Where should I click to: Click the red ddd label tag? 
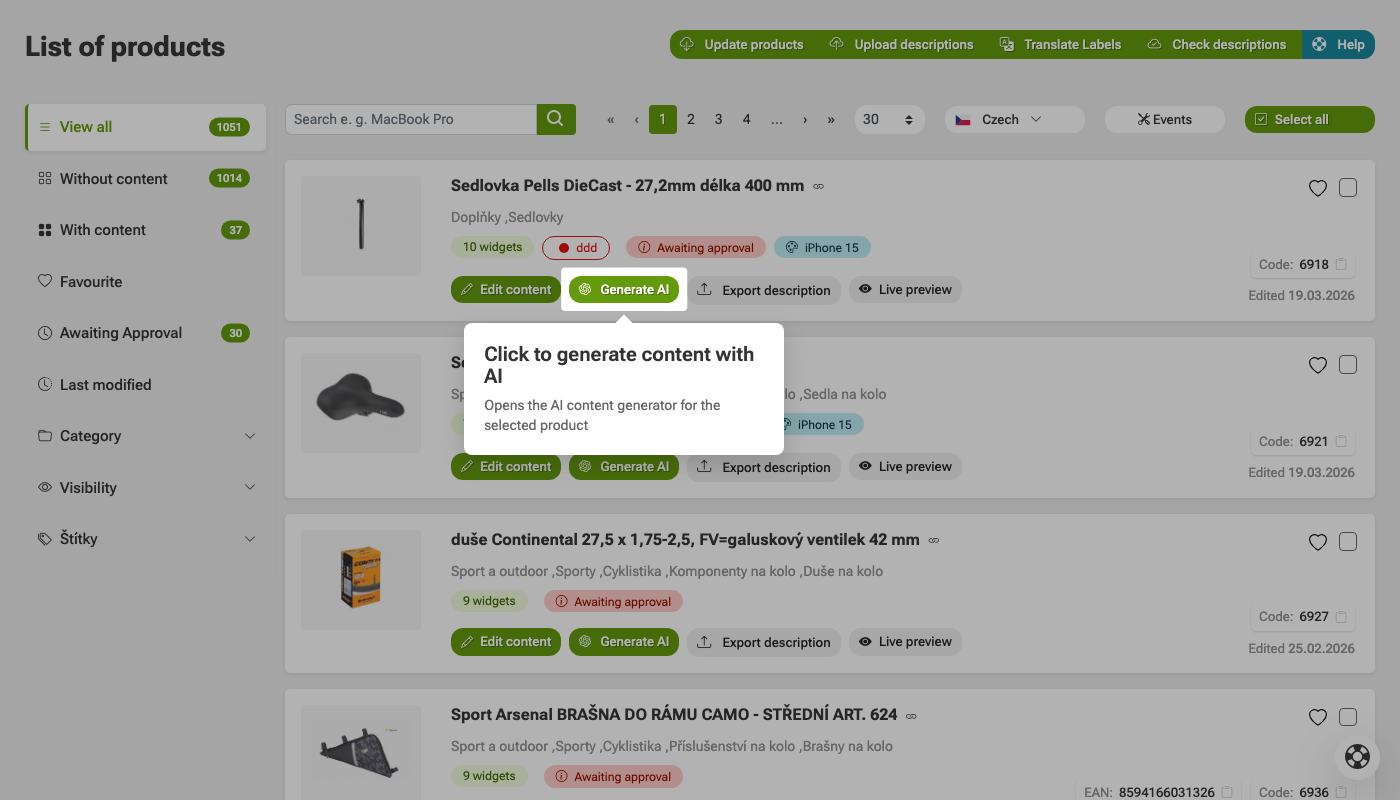(576, 247)
